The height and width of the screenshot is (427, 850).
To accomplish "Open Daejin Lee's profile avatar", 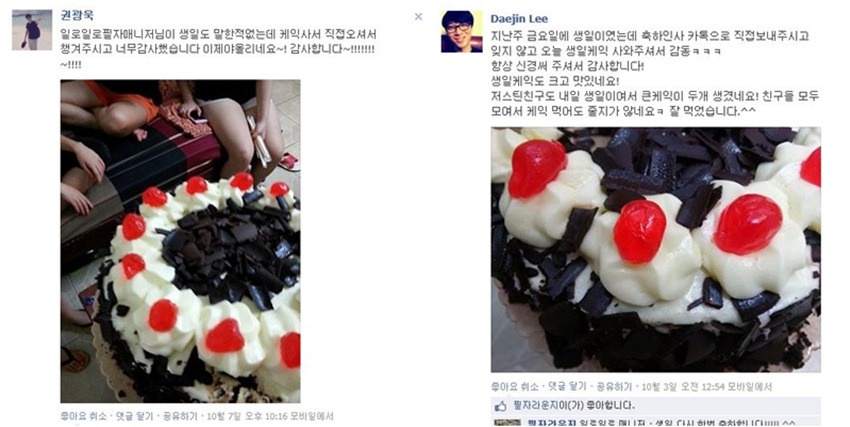I will click(461, 31).
